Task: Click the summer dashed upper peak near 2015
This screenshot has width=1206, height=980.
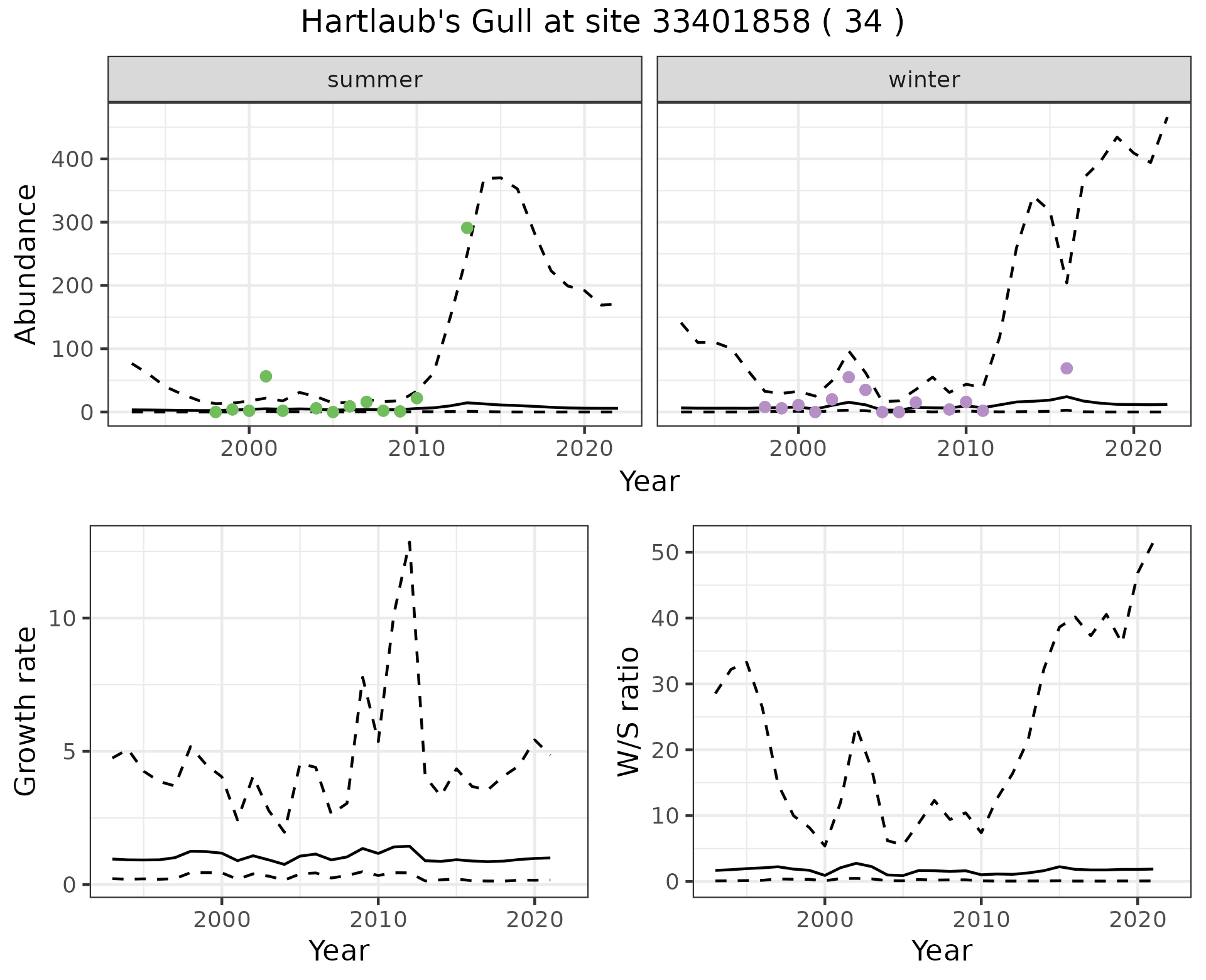Action: (x=497, y=178)
